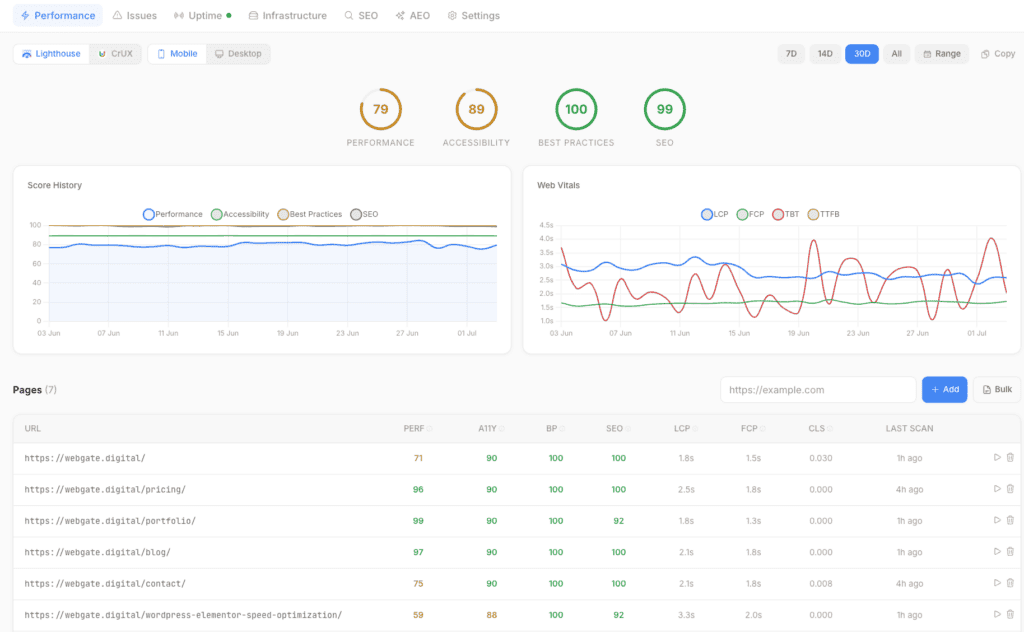1024x632 pixels.
Task: Toggle Best Practices series in Score History legend
Action: pos(310,214)
